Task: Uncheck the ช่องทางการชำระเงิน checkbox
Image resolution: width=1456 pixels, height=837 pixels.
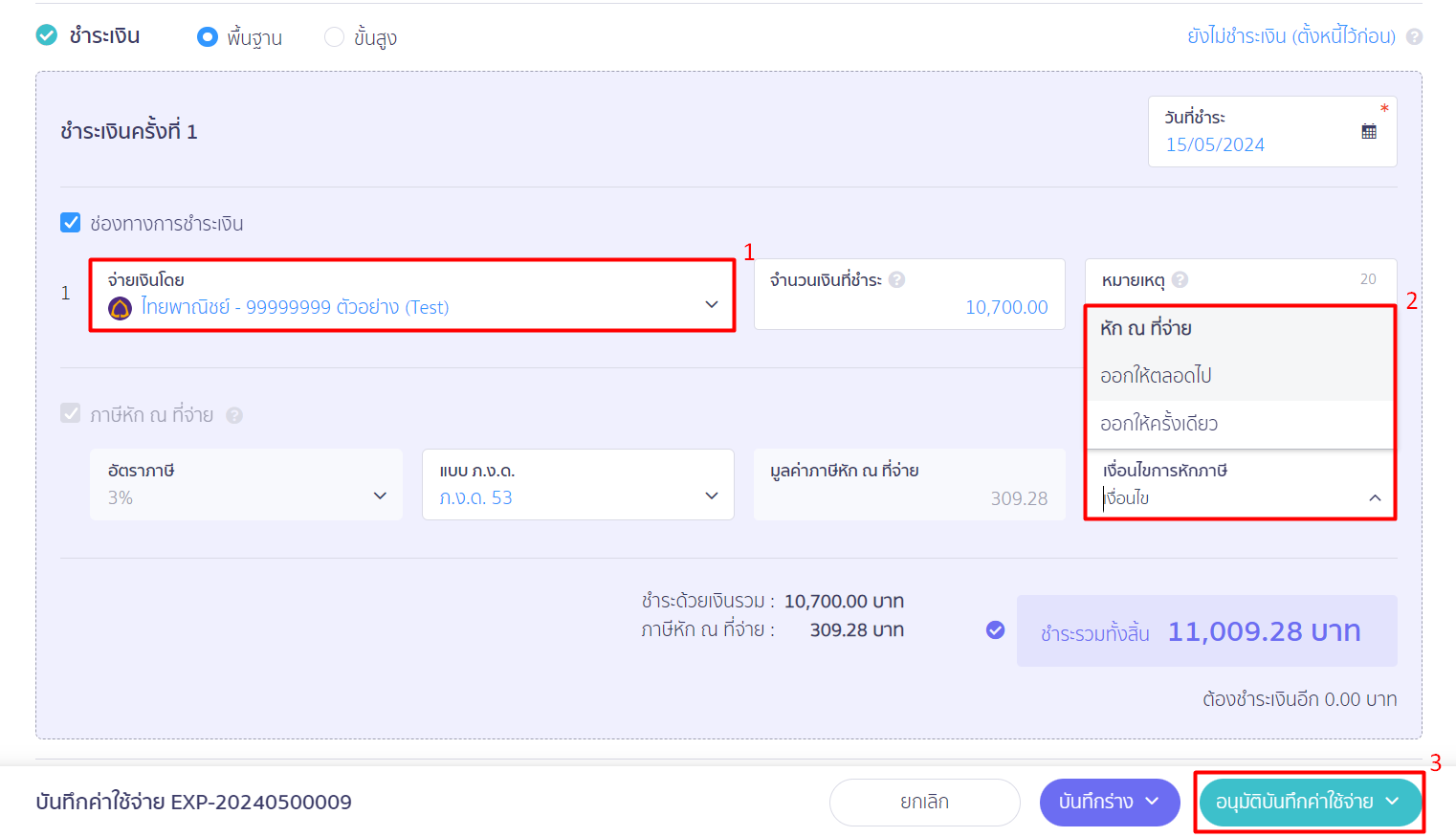Action: (x=70, y=222)
